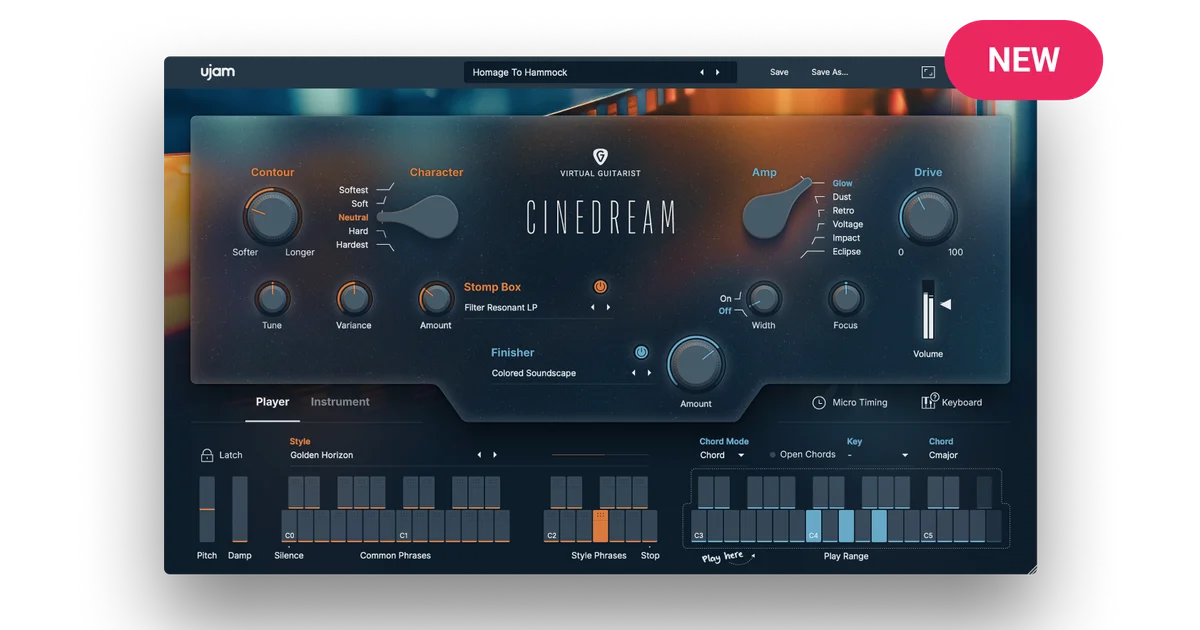This screenshot has width=1200, height=630.
Task: Select Softest character
Action: click(353, 190)
